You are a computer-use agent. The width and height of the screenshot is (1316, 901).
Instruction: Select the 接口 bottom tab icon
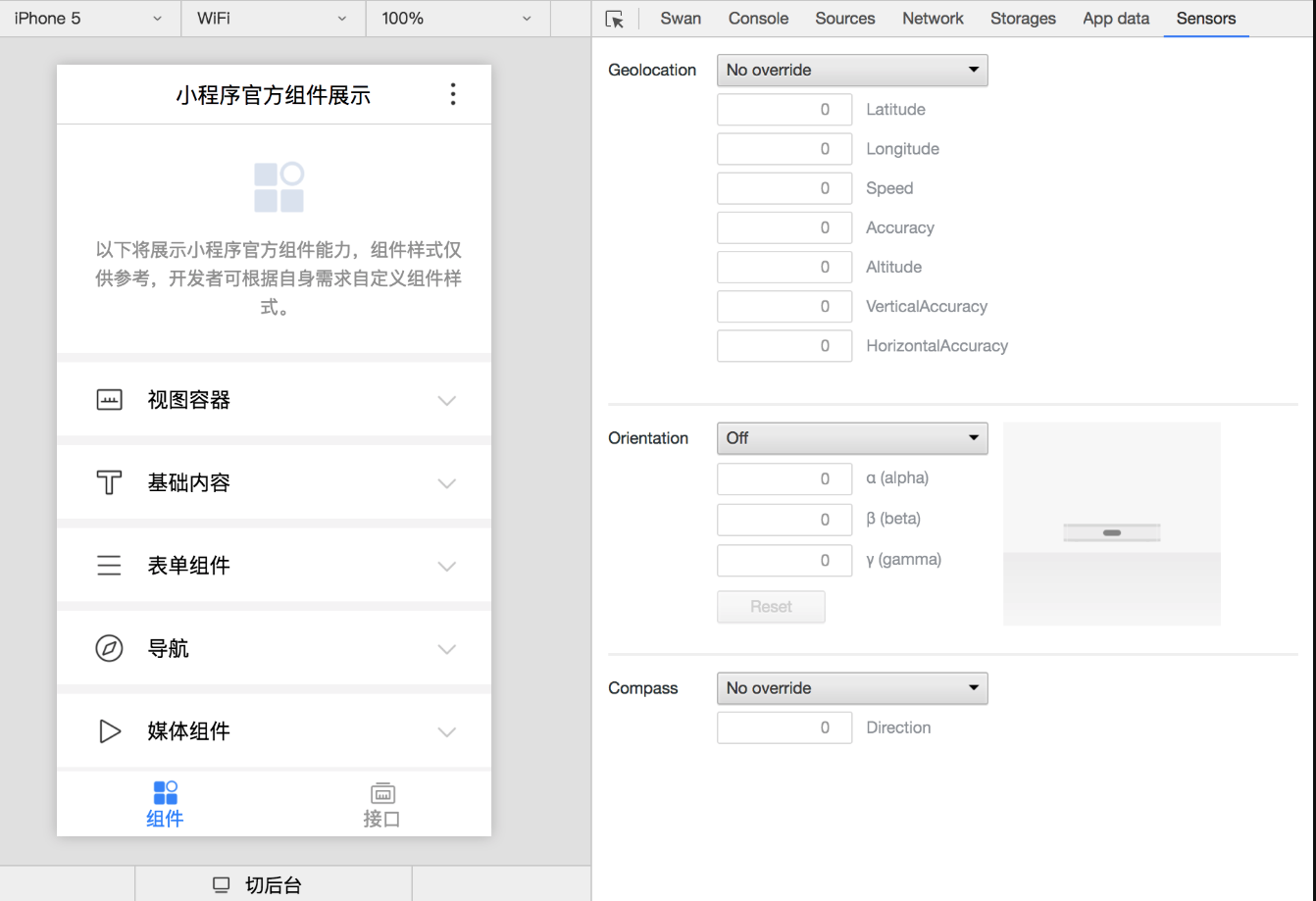click(382, 792)
